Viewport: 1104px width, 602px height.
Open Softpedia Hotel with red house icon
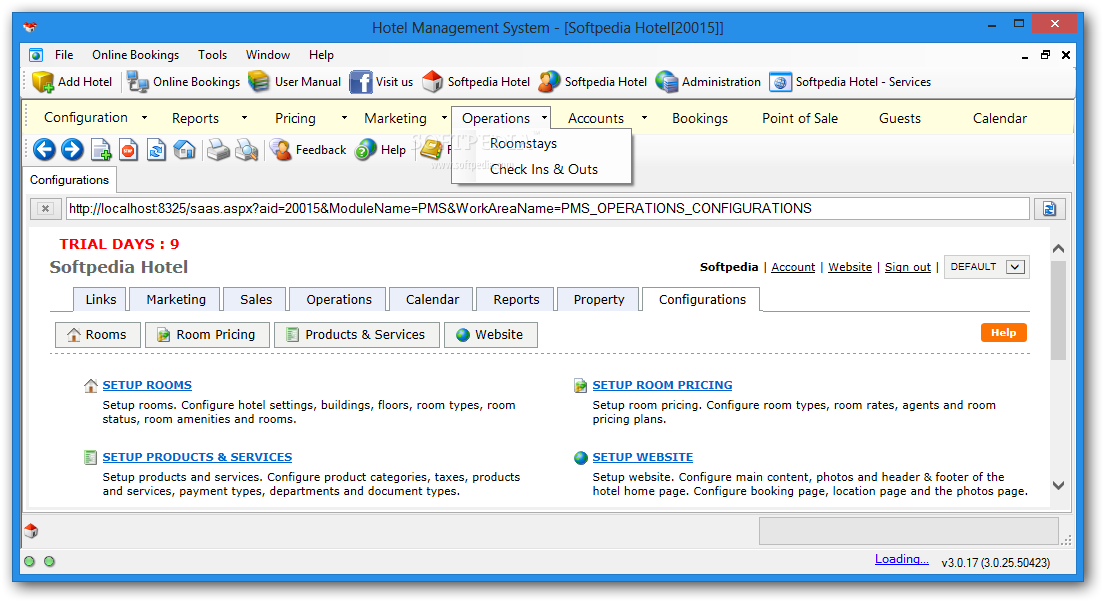coord(476,82)
